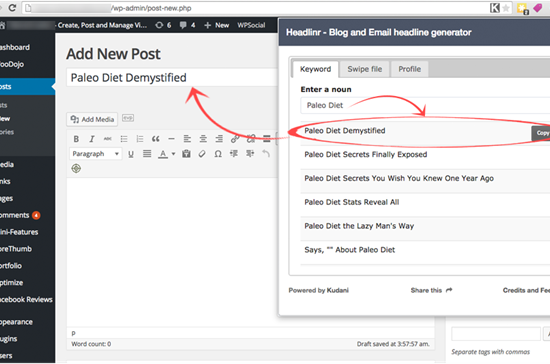Switch to the Swipe file tab
This screenshot has height=364, width=550.
tap(364, 69)
